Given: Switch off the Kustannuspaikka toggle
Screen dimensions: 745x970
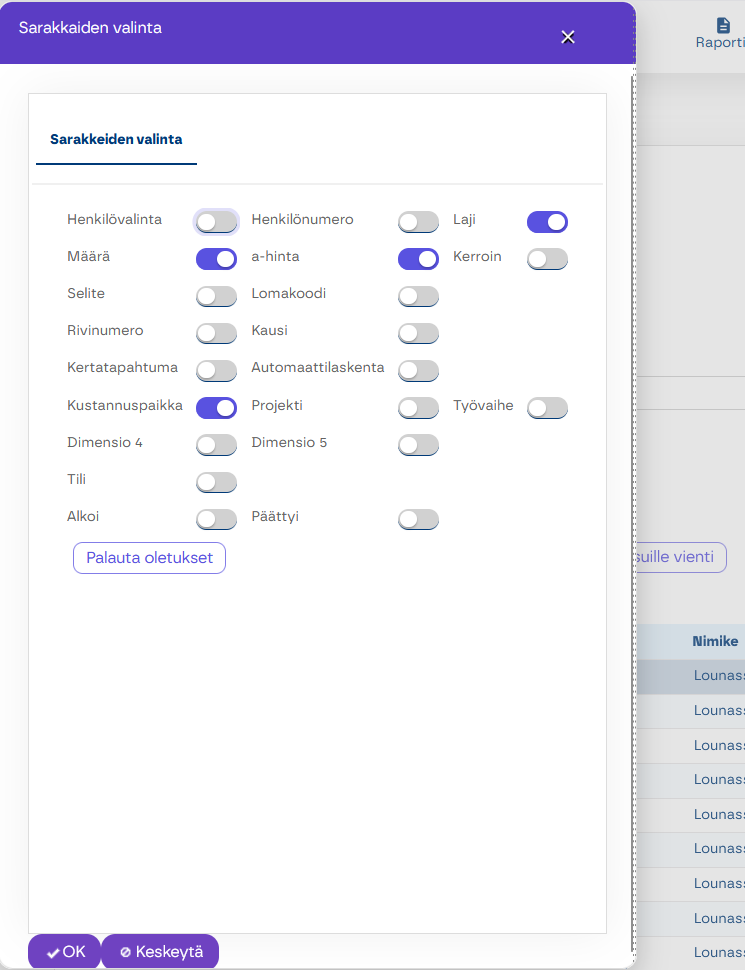Looking at the screenshot, I should 216,407.
